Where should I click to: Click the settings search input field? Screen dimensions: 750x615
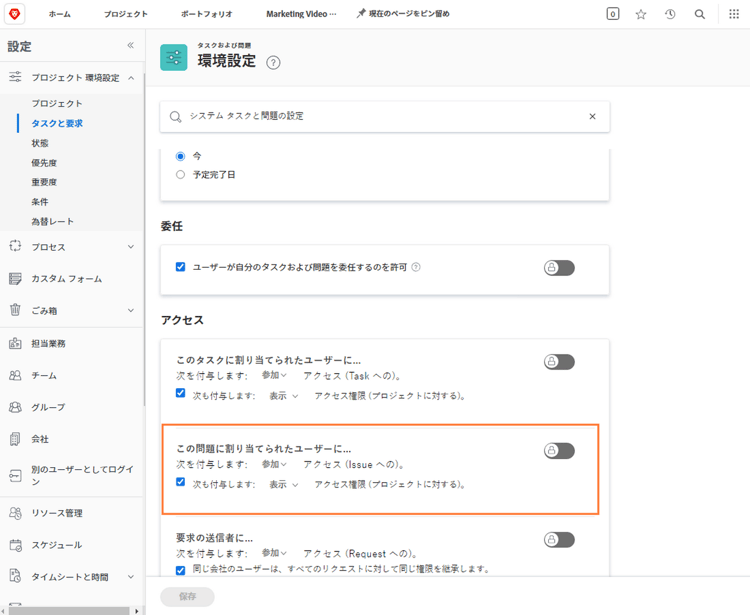click(x=385, y=116)
